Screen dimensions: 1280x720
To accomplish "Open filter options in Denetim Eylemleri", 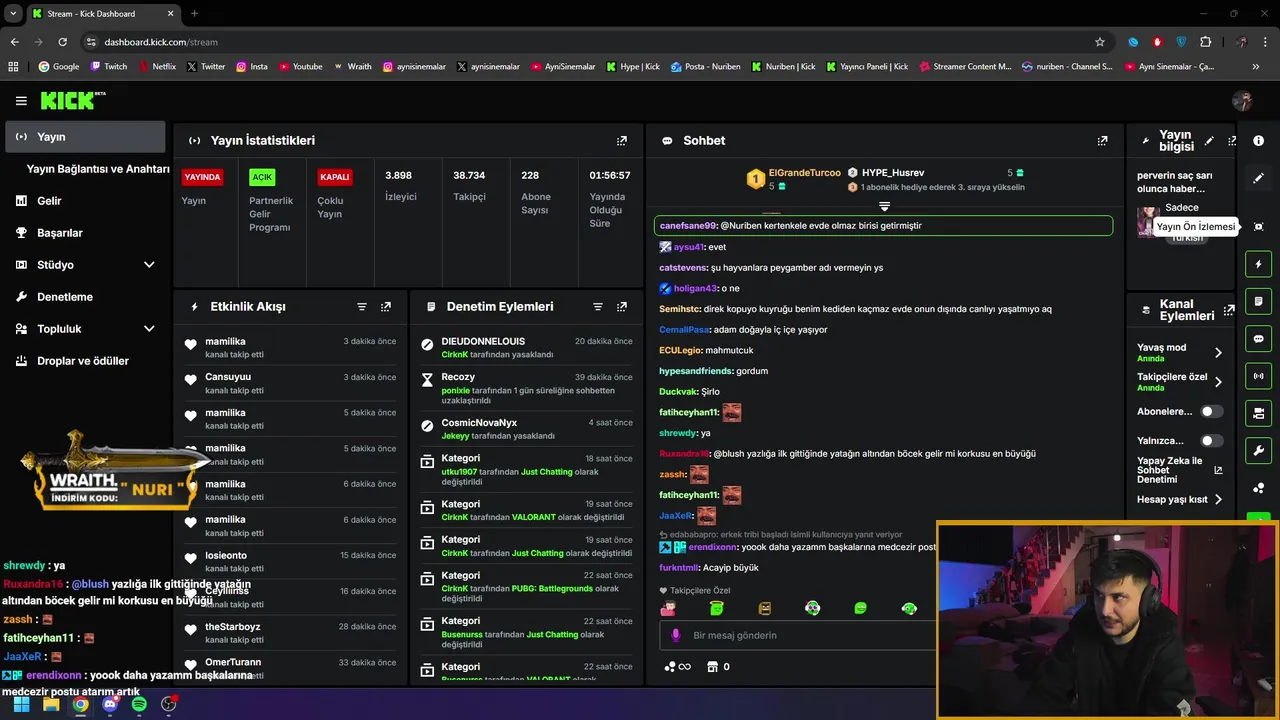I will [598, 307].
